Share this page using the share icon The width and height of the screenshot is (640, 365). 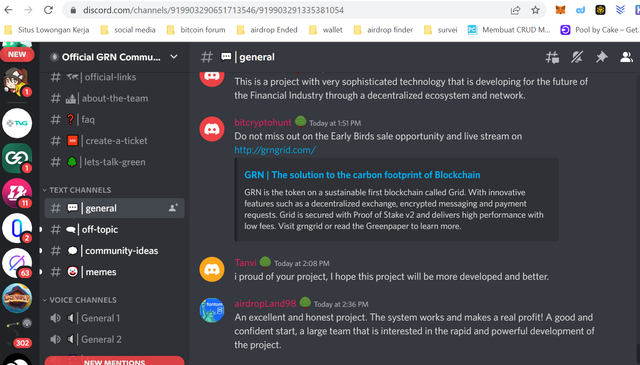pyautogui.click(x=516, y=10)
